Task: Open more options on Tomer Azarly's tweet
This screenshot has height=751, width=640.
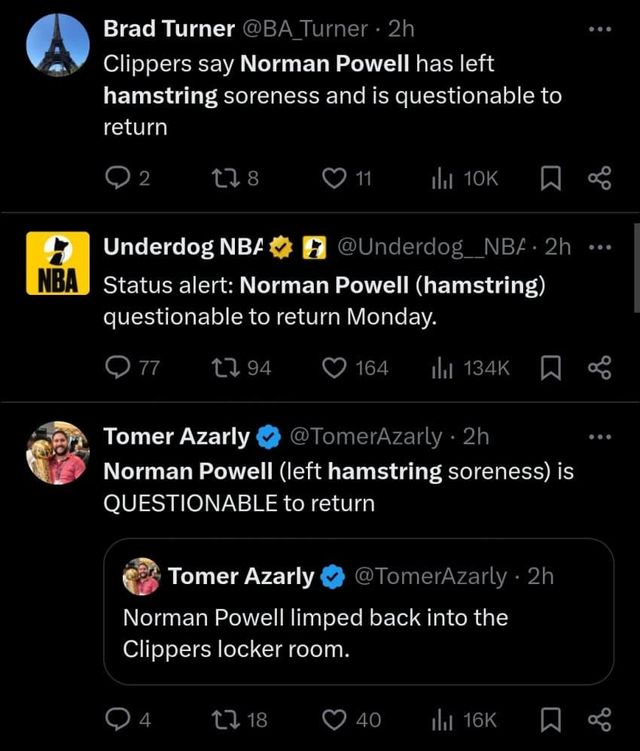Action: [599, 436]
